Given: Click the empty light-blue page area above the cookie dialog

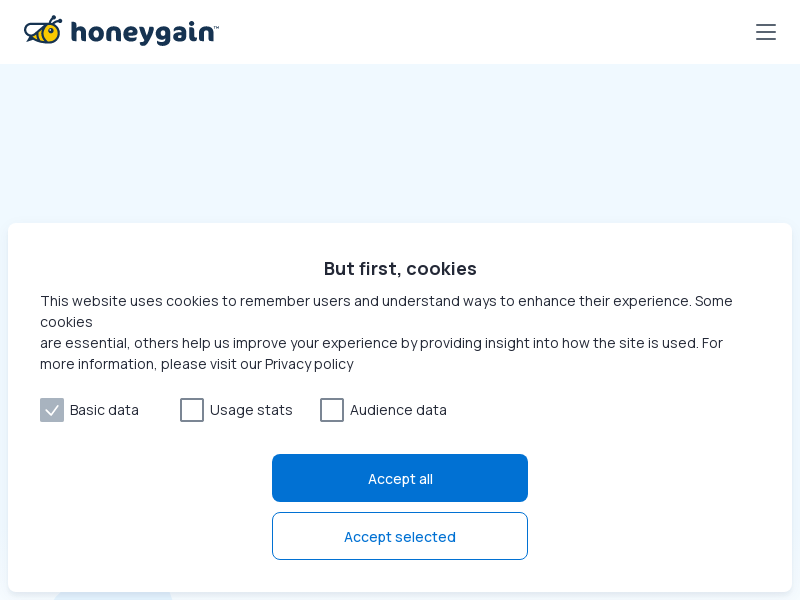Looking at the screenshot, I should coord(400,143).
